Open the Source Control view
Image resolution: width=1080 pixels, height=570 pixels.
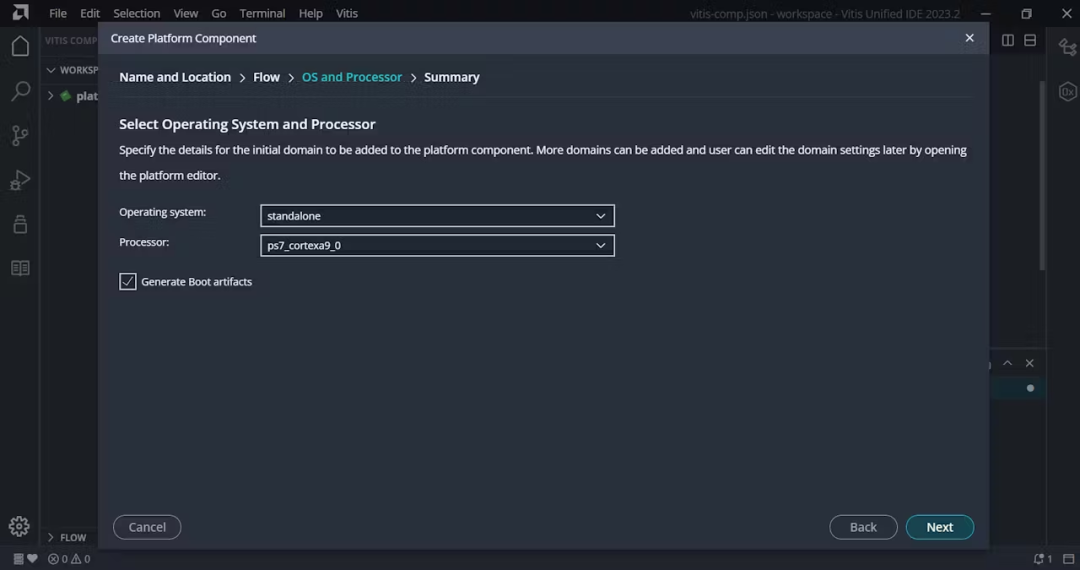click(x=21, y=136)
